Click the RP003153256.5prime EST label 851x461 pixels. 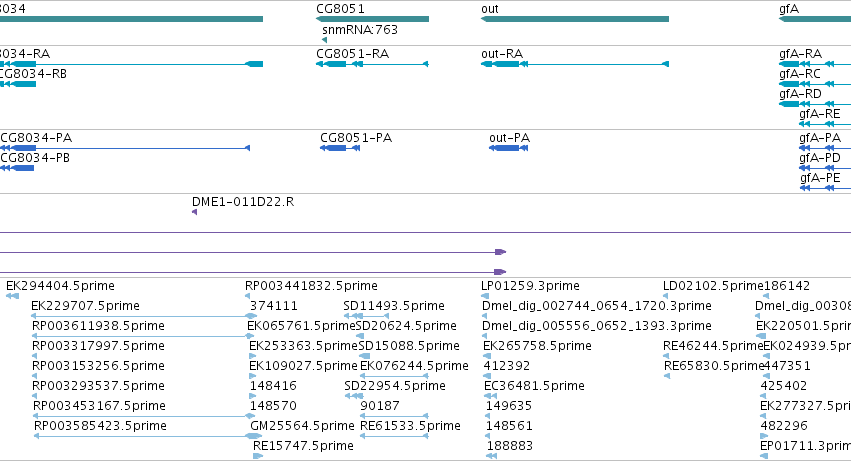pyautogui.click(x=98, y=366)
